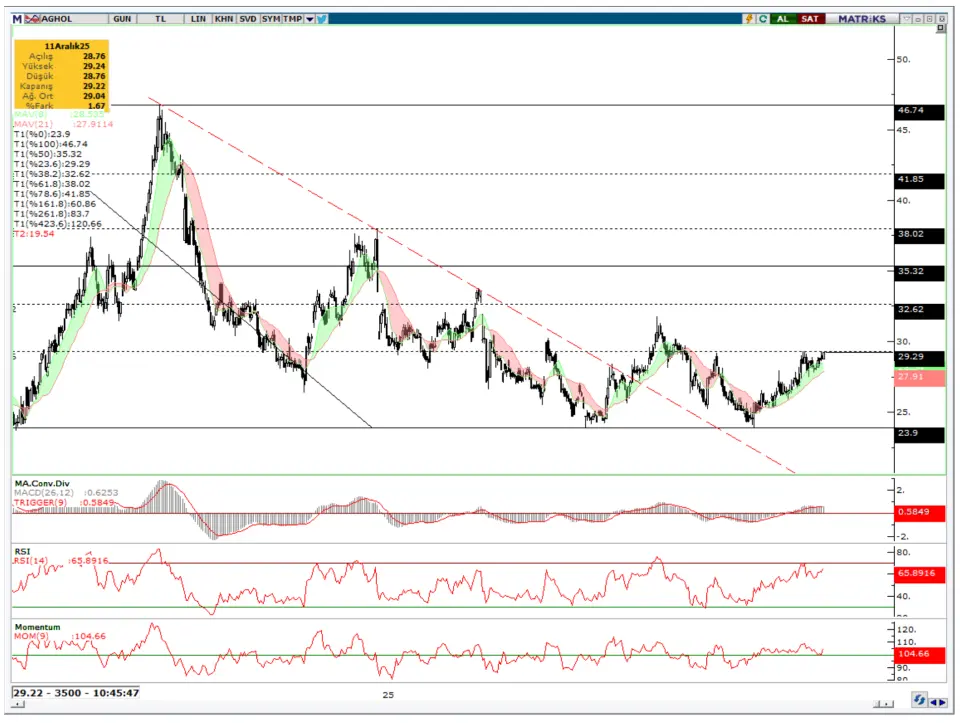Select the TMP toolbar item
This screenshot has width=960, height=723.
pyautogui.click(x=293, y=19)
